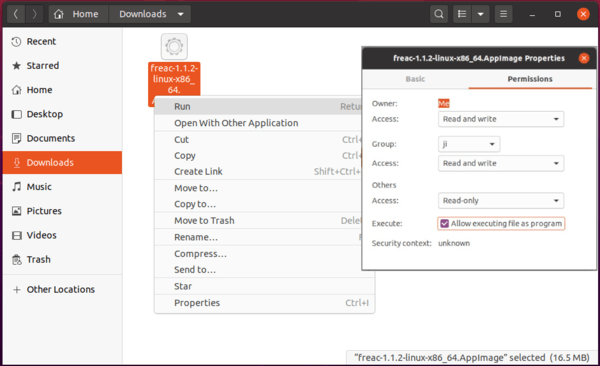This screenshot has width=600, height=366.
Task: Choose Create Link in the context menu
Action: 258,172
